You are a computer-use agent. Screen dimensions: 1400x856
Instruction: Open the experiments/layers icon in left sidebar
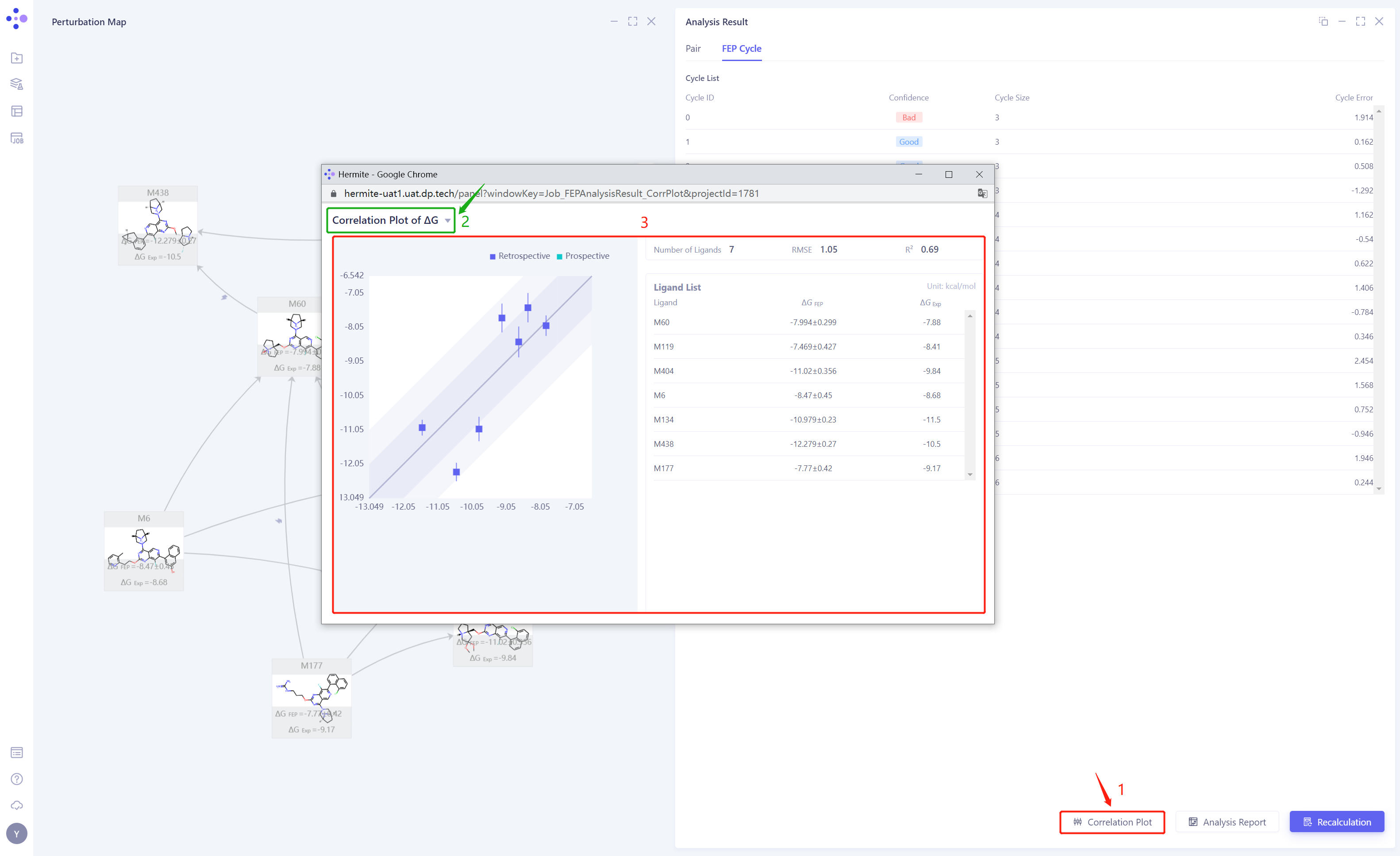[x=16, y=84]
